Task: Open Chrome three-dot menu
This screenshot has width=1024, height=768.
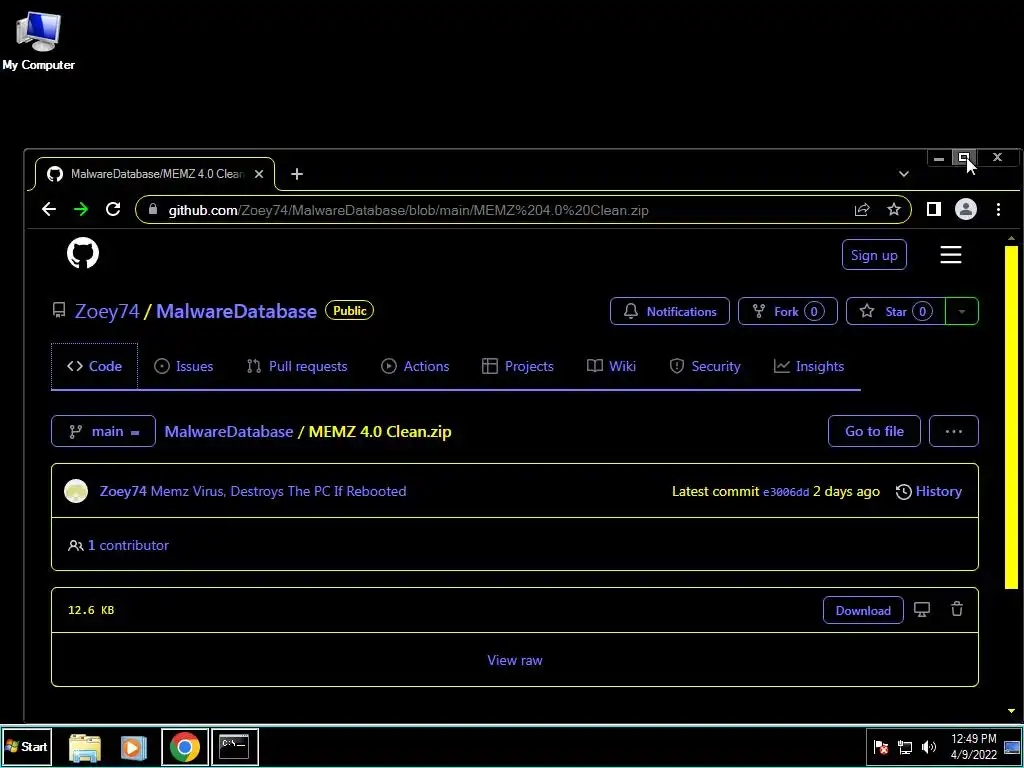Action: coord(999,210)
